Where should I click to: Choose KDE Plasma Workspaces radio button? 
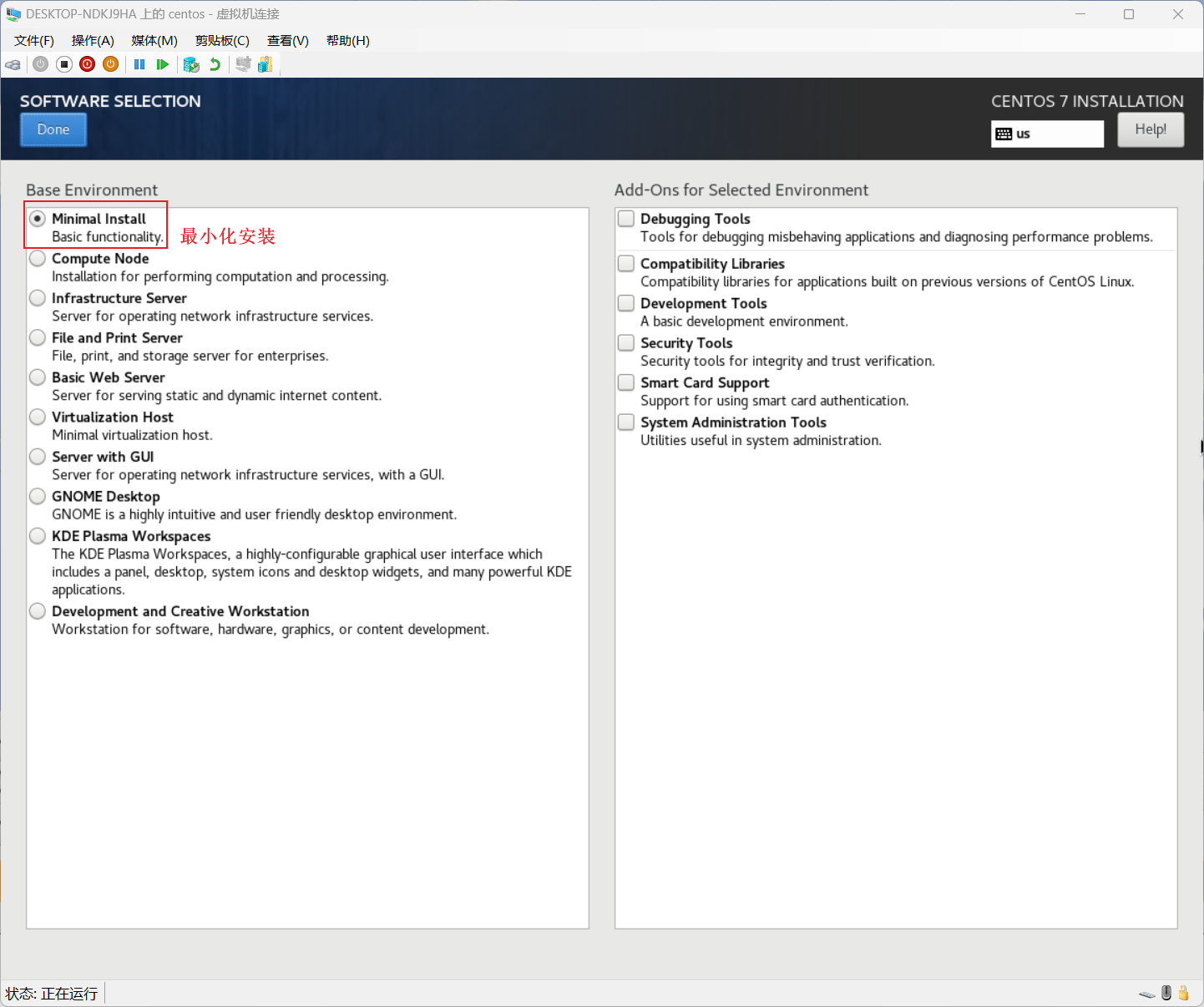click(x=38, y=535)
